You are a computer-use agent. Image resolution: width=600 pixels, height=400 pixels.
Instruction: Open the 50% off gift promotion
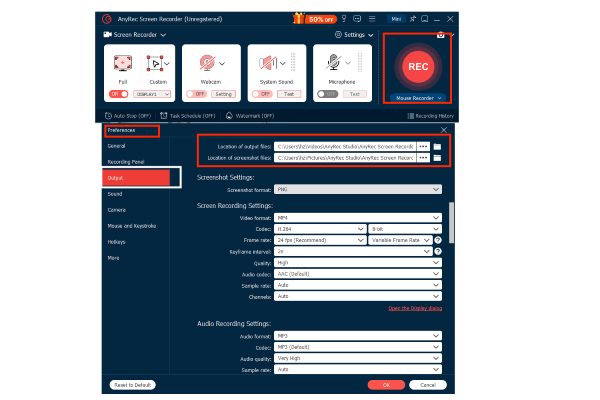point(315,18)
